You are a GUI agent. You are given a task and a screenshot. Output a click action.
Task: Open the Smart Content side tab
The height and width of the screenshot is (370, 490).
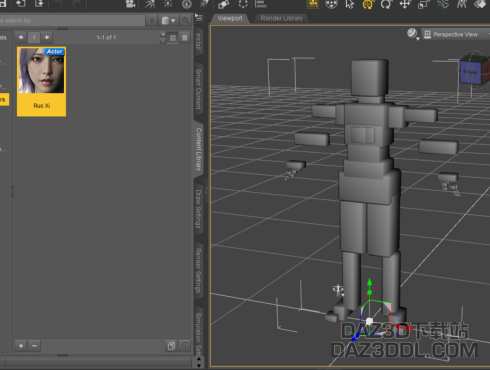tap(198, 89)
